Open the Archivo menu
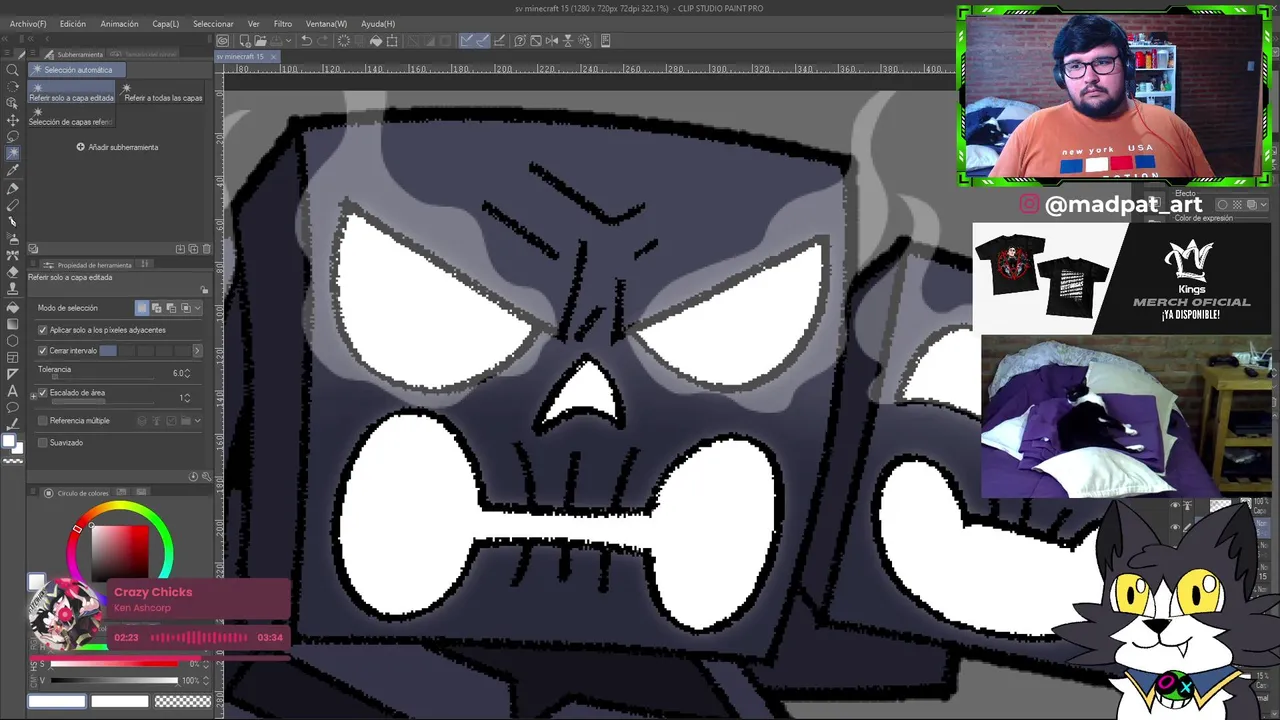1280x720 pixels. click(28, 24)
